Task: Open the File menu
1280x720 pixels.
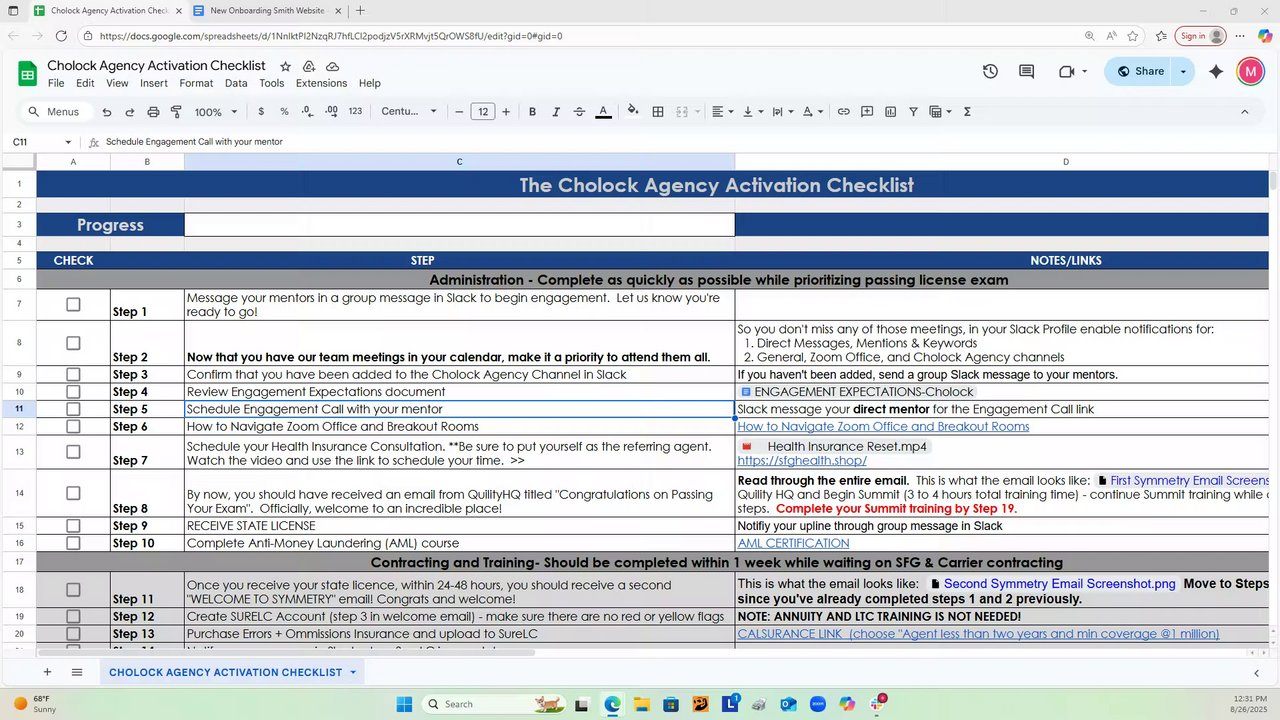Action: click(56, 83)
